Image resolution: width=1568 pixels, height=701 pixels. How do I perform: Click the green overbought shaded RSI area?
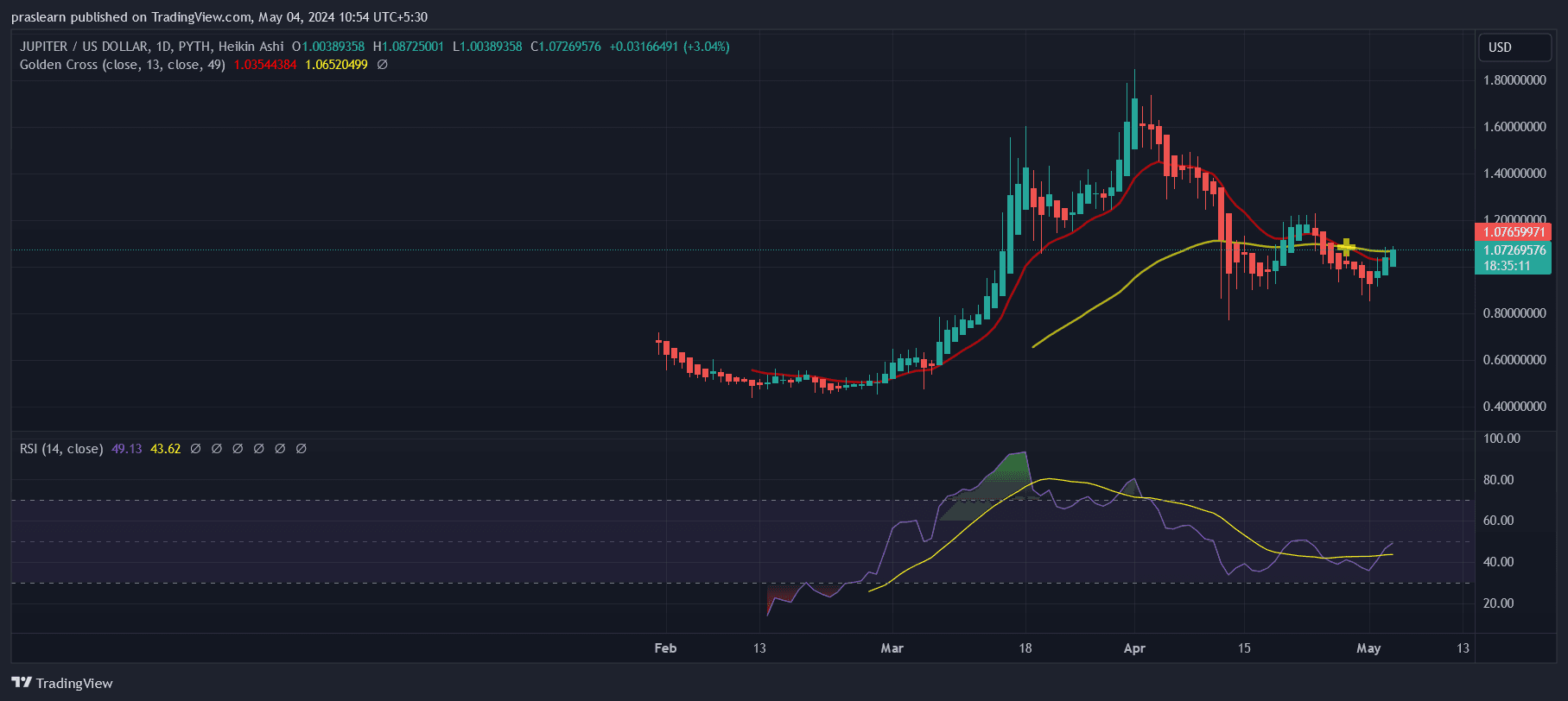tap(1013, 470)
